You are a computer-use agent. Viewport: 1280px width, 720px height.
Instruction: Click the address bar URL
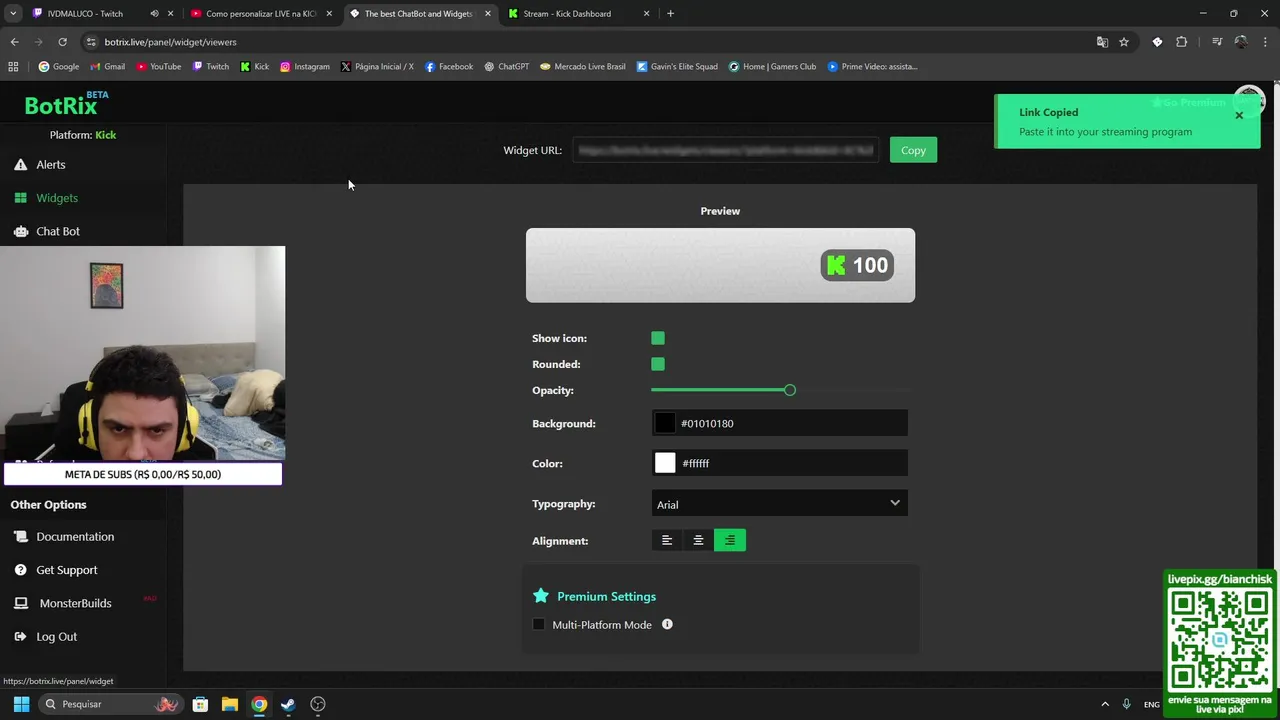(x=170, y=42)
